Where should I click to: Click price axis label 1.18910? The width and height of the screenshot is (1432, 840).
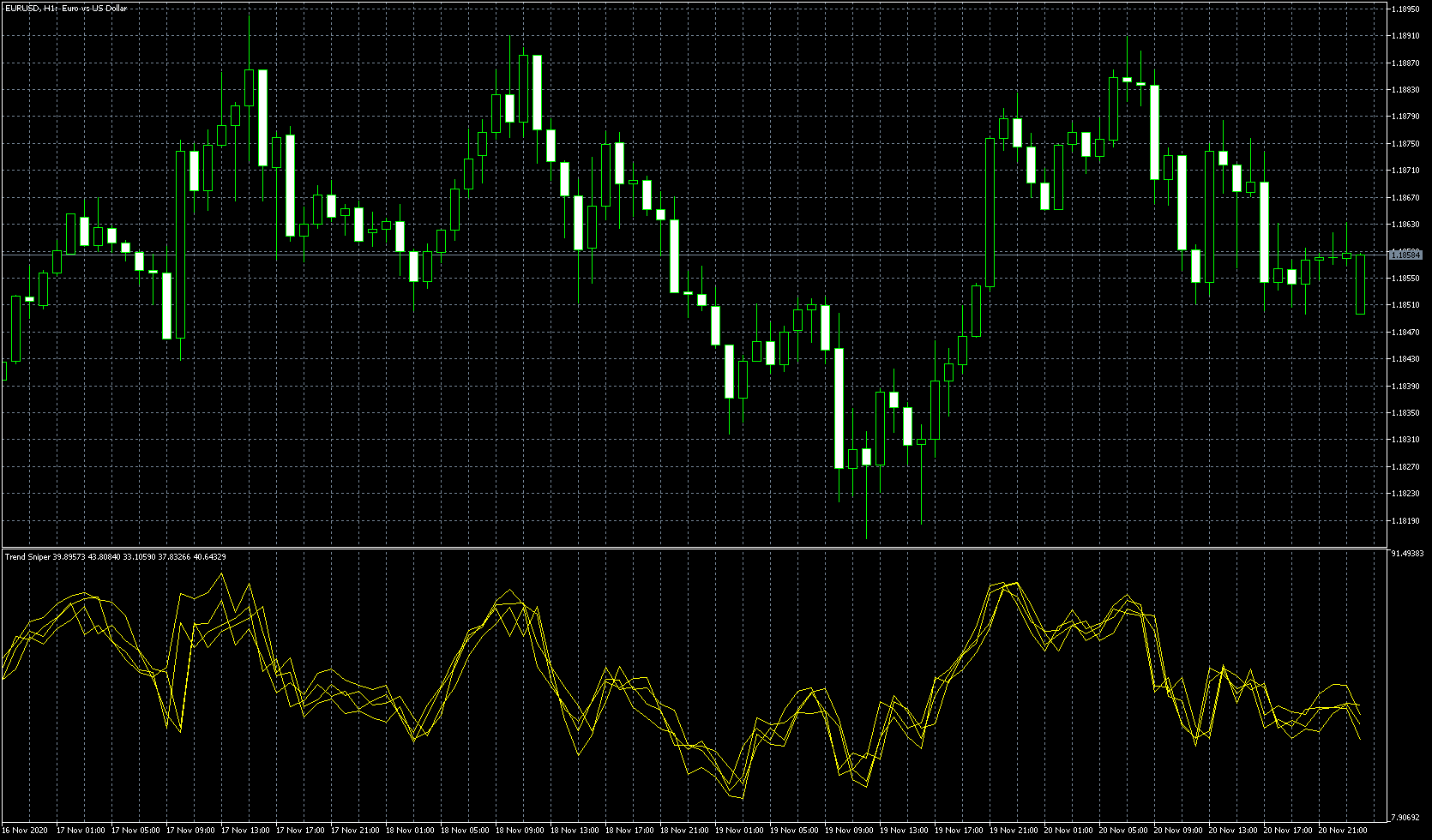[1406, 36]
